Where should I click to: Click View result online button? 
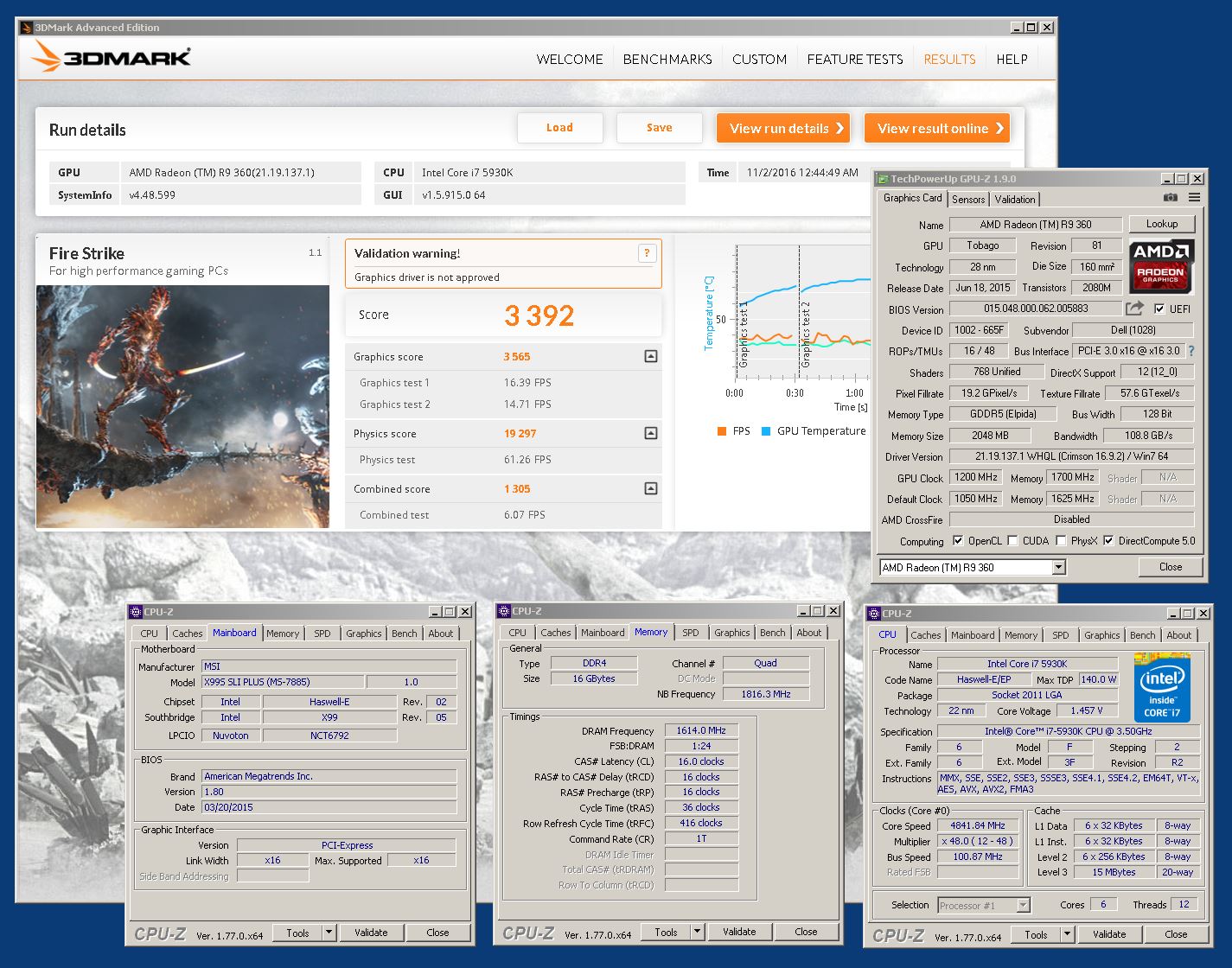937,128
